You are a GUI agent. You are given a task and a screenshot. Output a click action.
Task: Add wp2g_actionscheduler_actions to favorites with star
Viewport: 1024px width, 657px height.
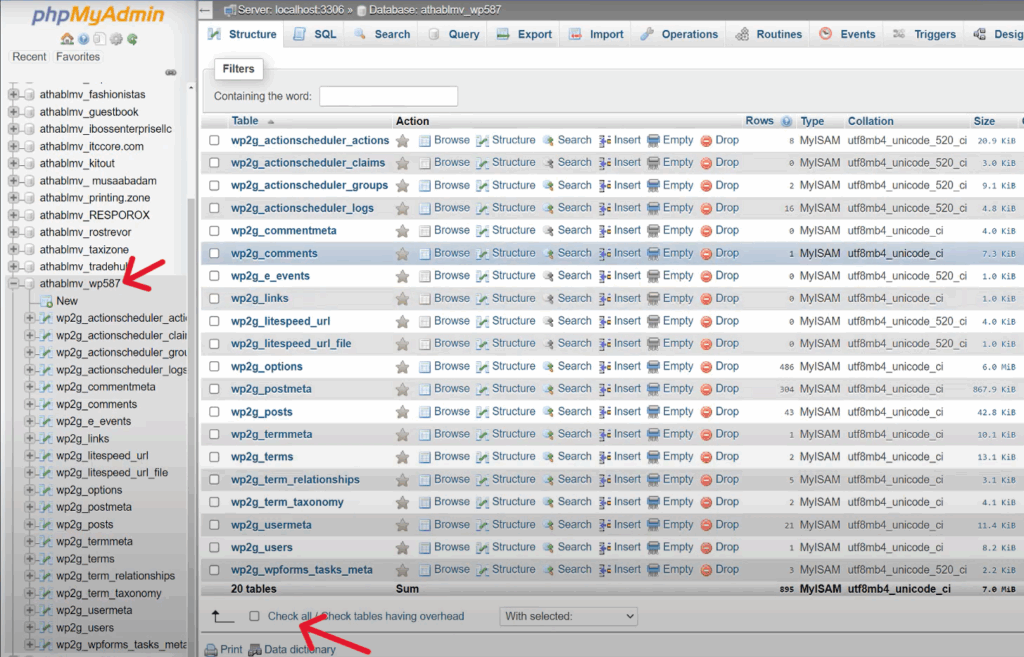coord(402,140)
